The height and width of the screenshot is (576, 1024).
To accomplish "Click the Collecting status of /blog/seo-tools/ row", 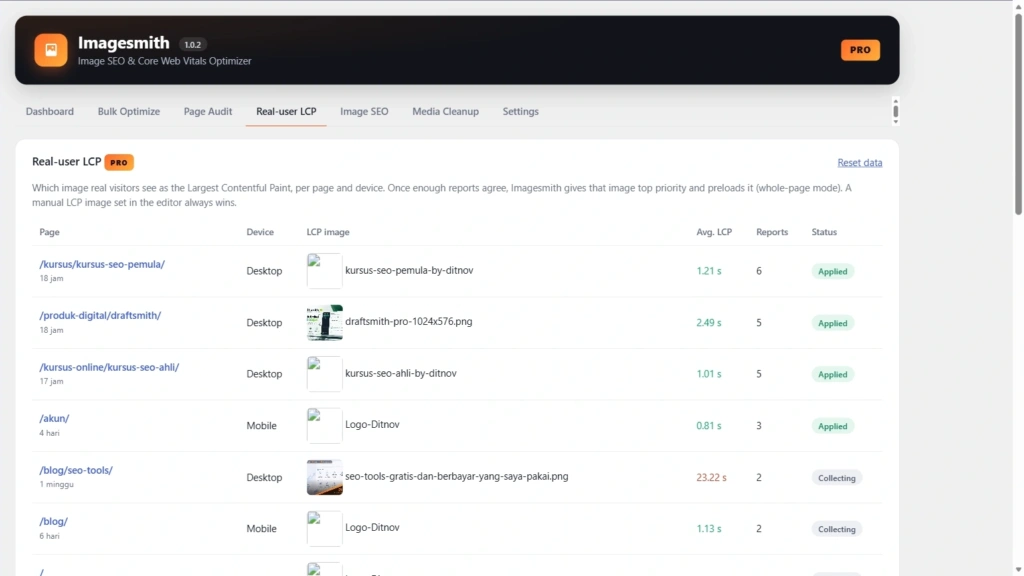I will (x=837, y=478).
